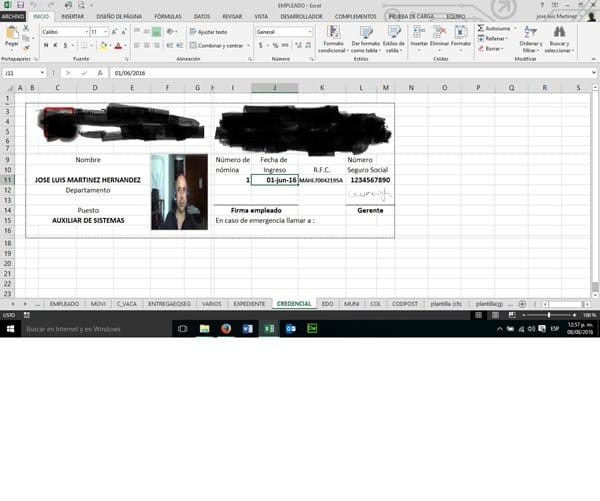Toggle underline S formatting

point(65,45)
